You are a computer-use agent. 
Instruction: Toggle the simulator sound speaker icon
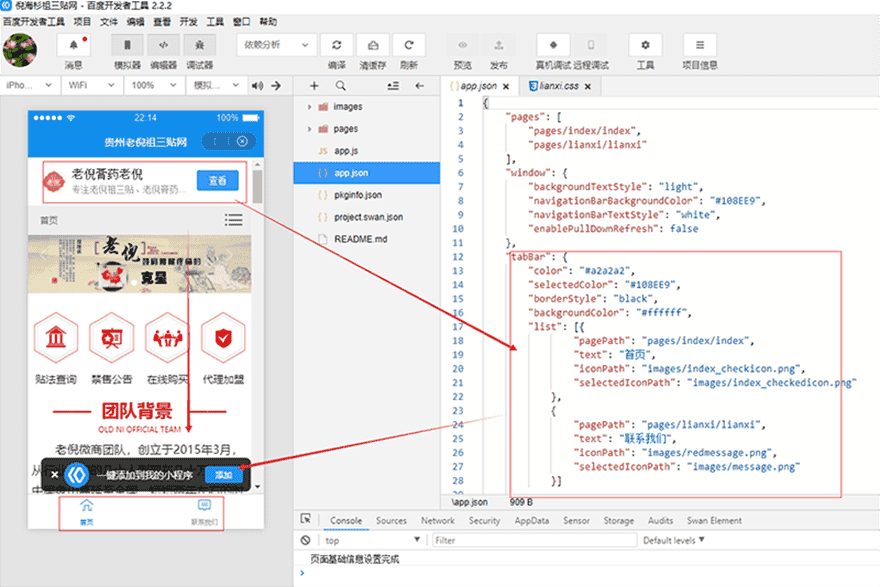click(258, 86)
